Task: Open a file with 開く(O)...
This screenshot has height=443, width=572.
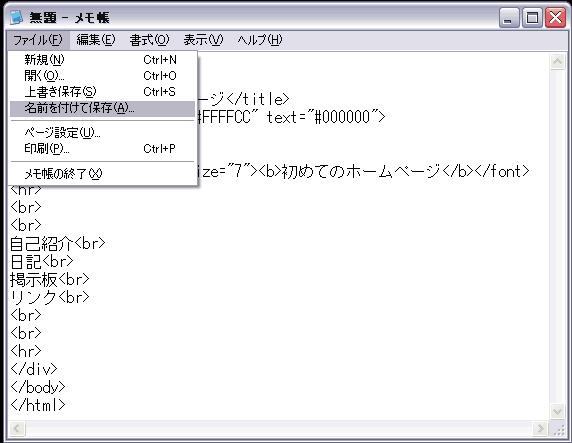Action: tap(103, 76)
